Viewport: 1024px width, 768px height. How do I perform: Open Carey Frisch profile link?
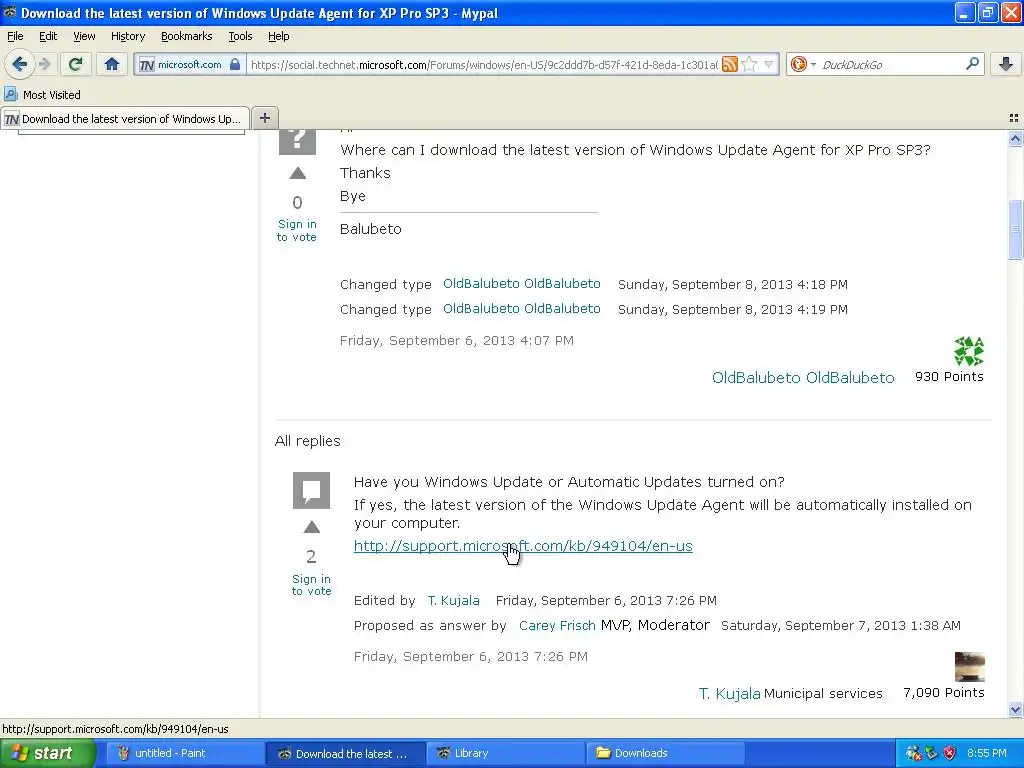[x=557, y=625]
